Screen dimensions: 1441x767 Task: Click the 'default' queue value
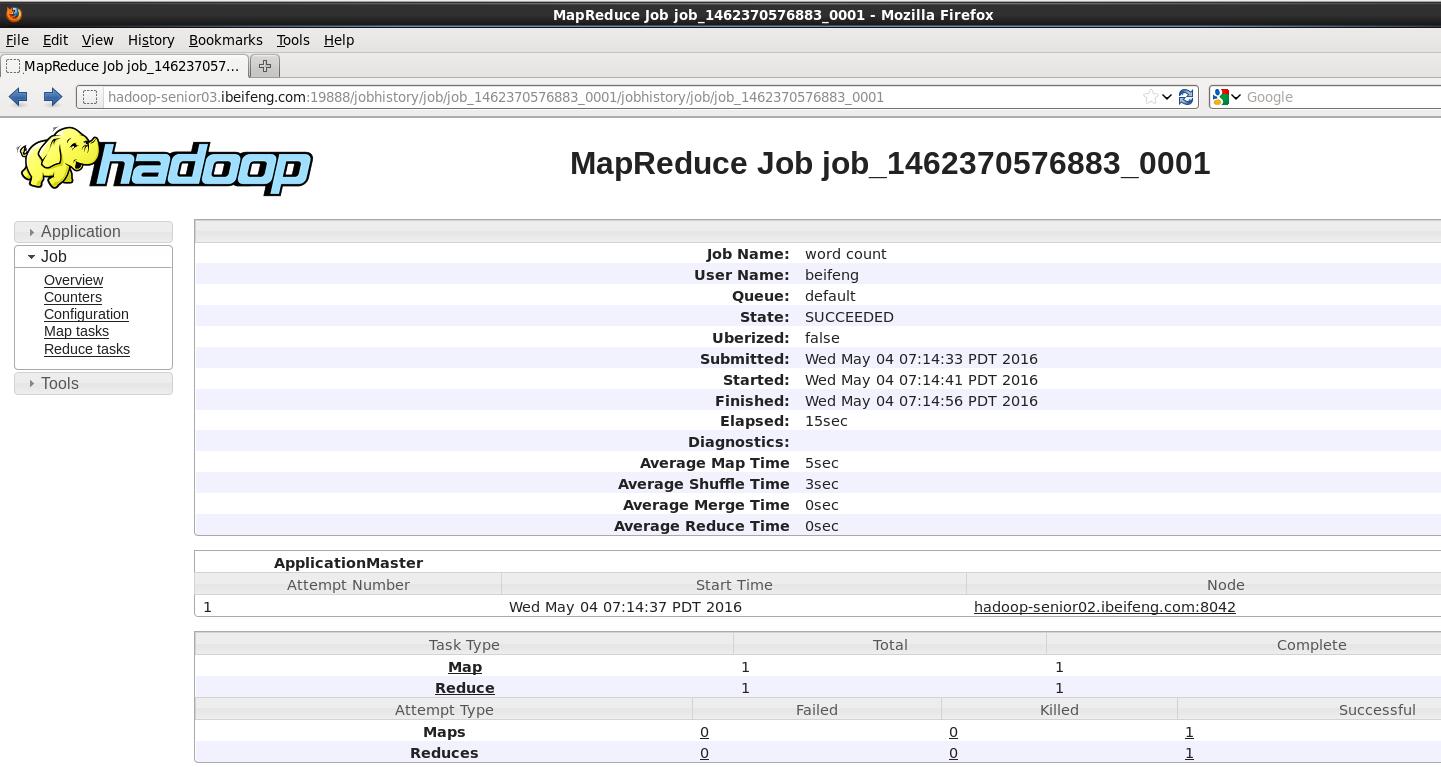click(x=830, y=296)
